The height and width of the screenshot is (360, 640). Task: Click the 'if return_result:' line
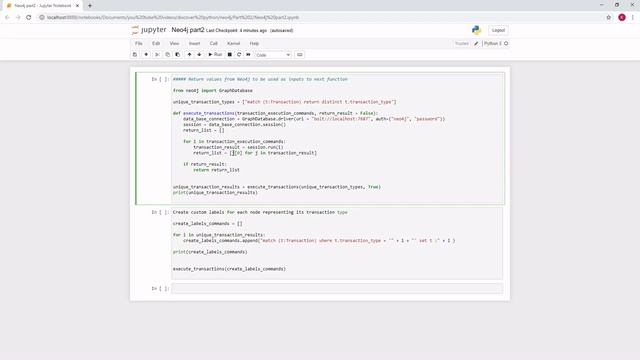click(x=205, y=164)
